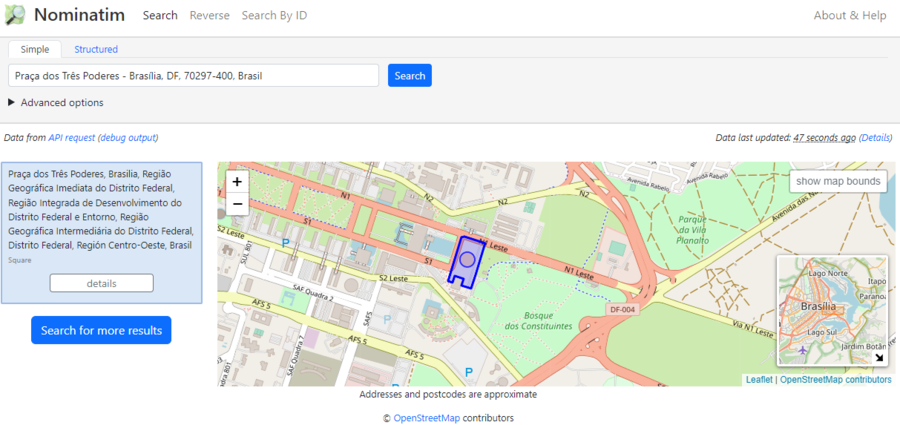Image resolution: width=900 pixels, height=425 pixels.
Task: Open the debug output link
Action: [128, 138]
